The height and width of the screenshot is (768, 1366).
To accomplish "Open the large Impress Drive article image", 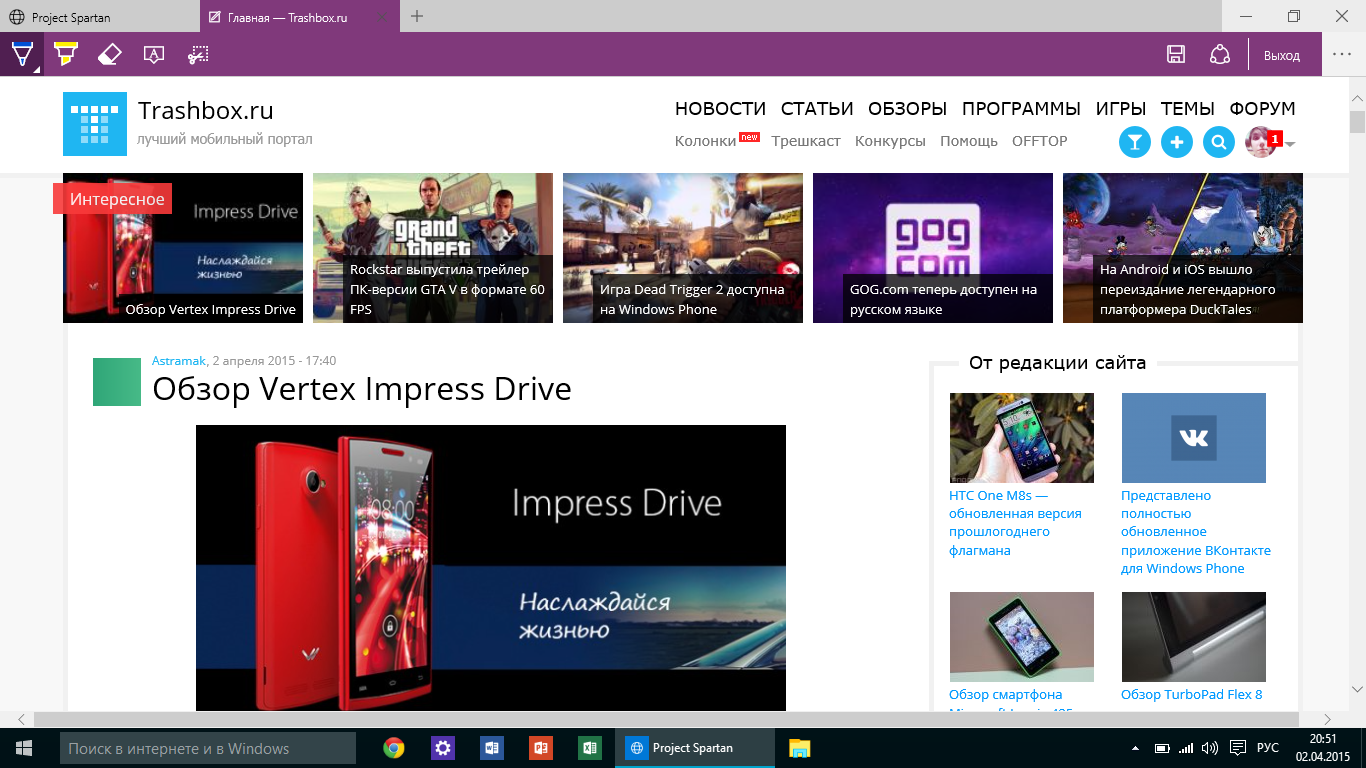I will (x=491, y=568).
